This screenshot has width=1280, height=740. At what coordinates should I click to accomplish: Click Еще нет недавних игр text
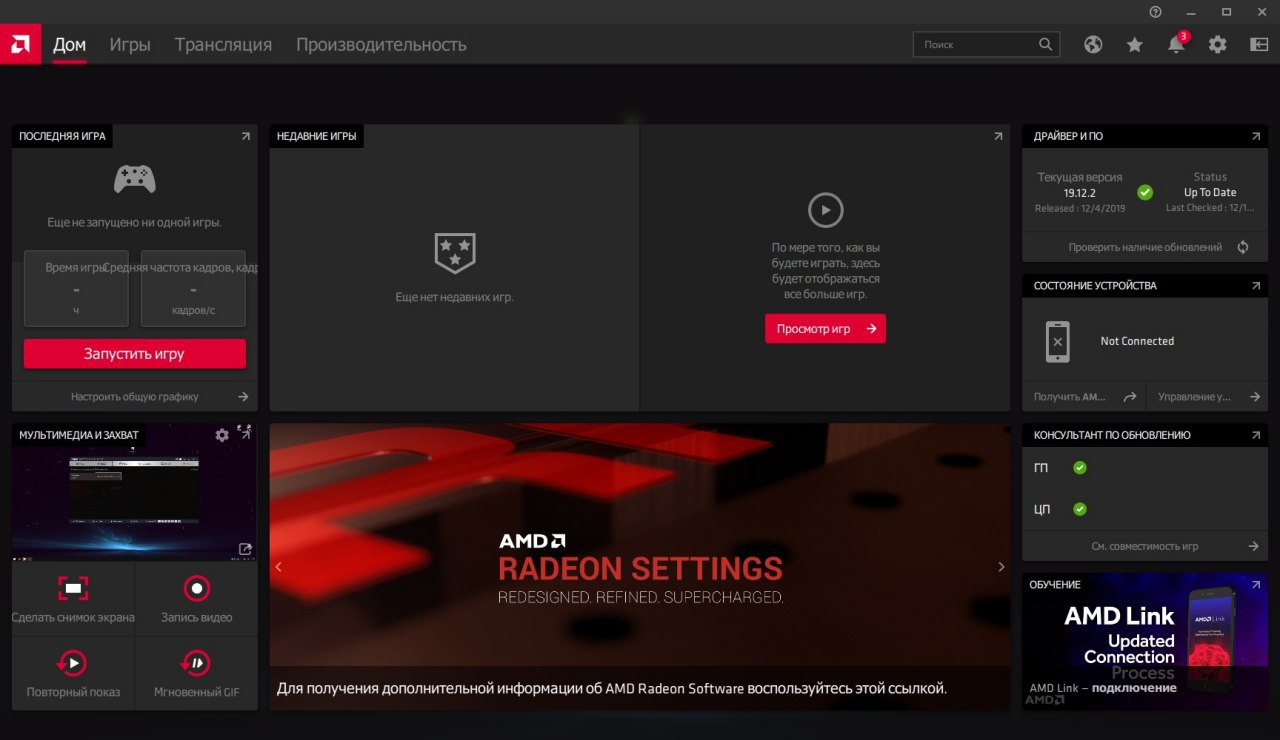click(455, 297)
